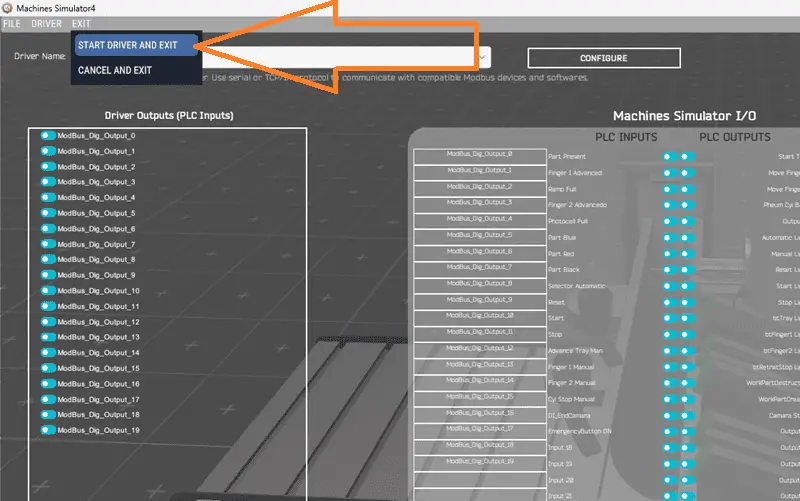Toggle ModBus_Dig_Output_1 switch in Driver Outputs list
This screenshot has height=501, width=800.
point(48,151)
